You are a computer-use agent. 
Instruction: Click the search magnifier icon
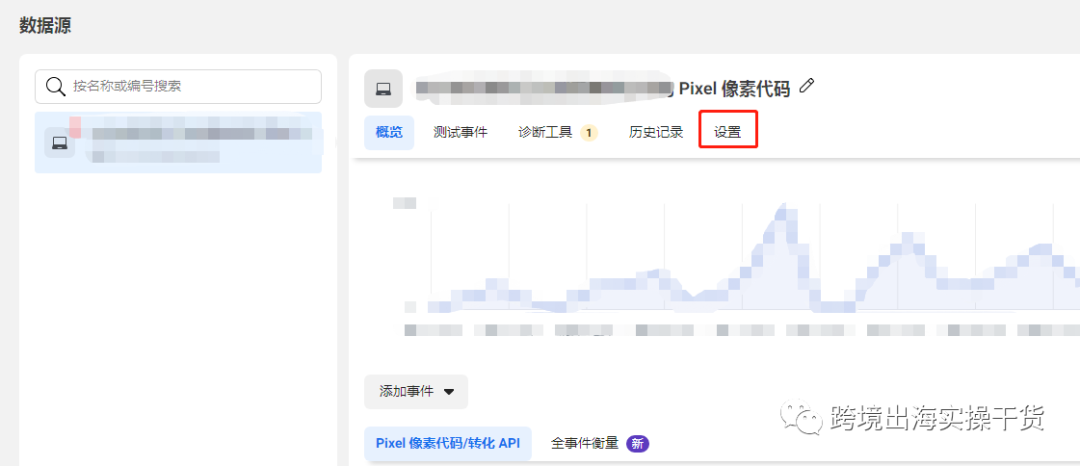pos(55,86)
